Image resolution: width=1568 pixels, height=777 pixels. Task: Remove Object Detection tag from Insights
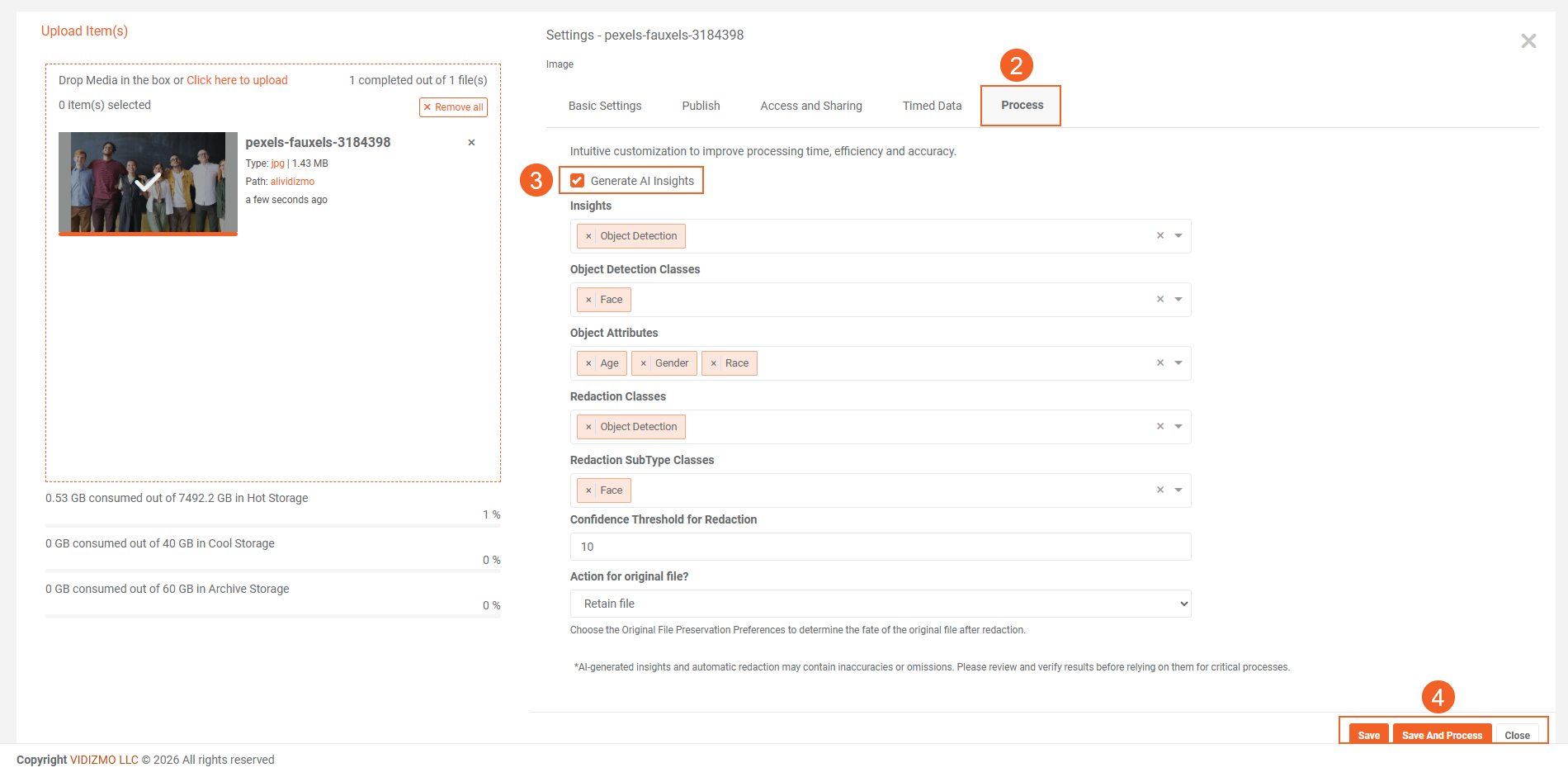pyautogui.click(x=588, y=236)
